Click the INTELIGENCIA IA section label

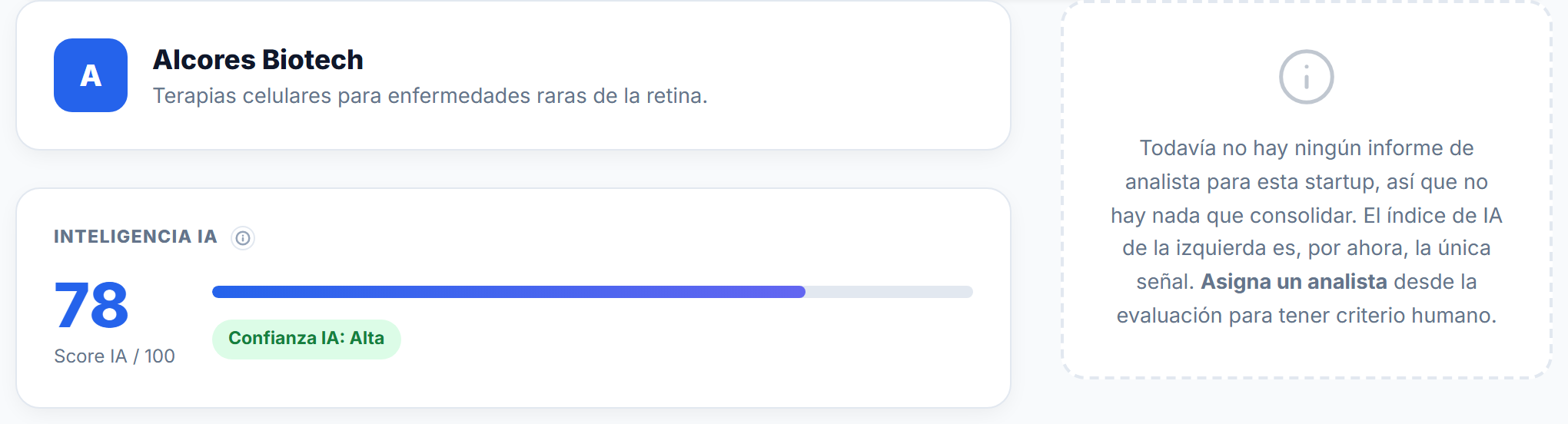coord(135,237)
